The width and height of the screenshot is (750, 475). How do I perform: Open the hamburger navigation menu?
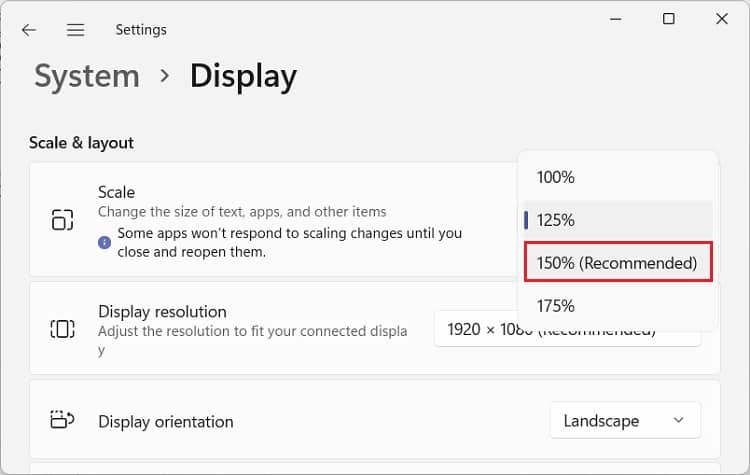tap(75, 30)
